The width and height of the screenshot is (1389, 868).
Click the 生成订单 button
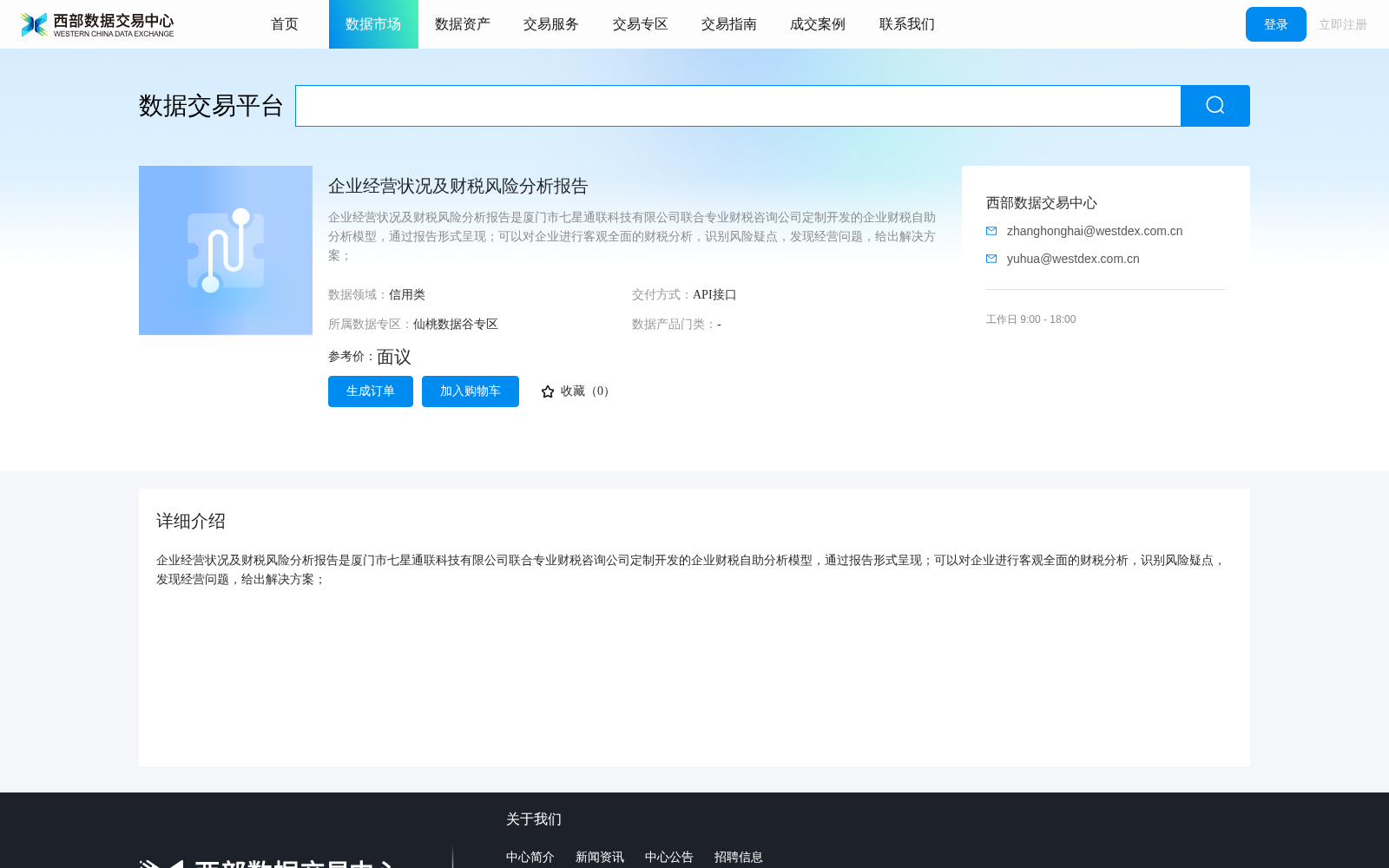point(371,391)
